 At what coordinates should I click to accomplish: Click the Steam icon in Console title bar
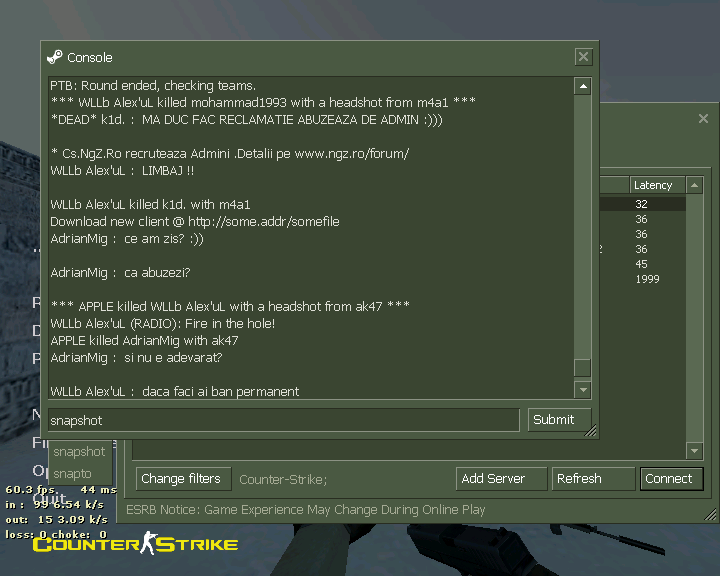(55, 57)
